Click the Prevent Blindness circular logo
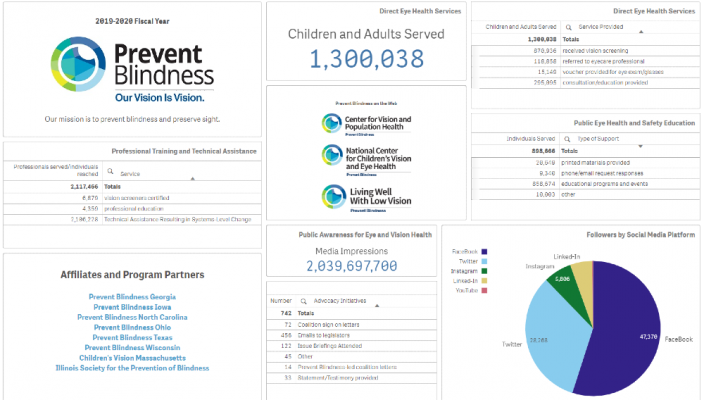 click(x=79, y=64)
